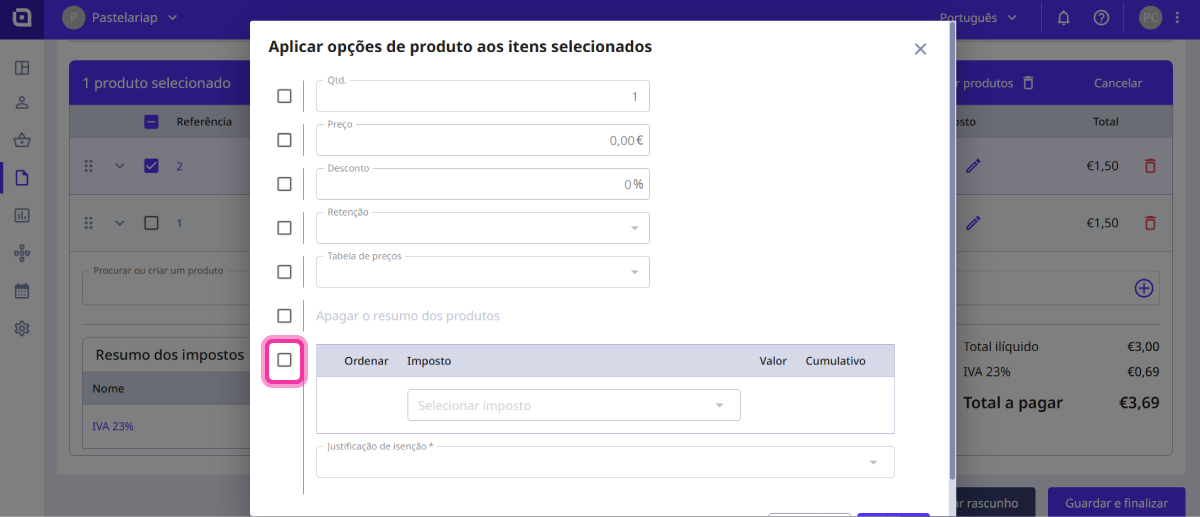The height and width of the screenshot is (517, 1200).
Task: Check the row 1 selection checkbox
Action: click(151, 223)
